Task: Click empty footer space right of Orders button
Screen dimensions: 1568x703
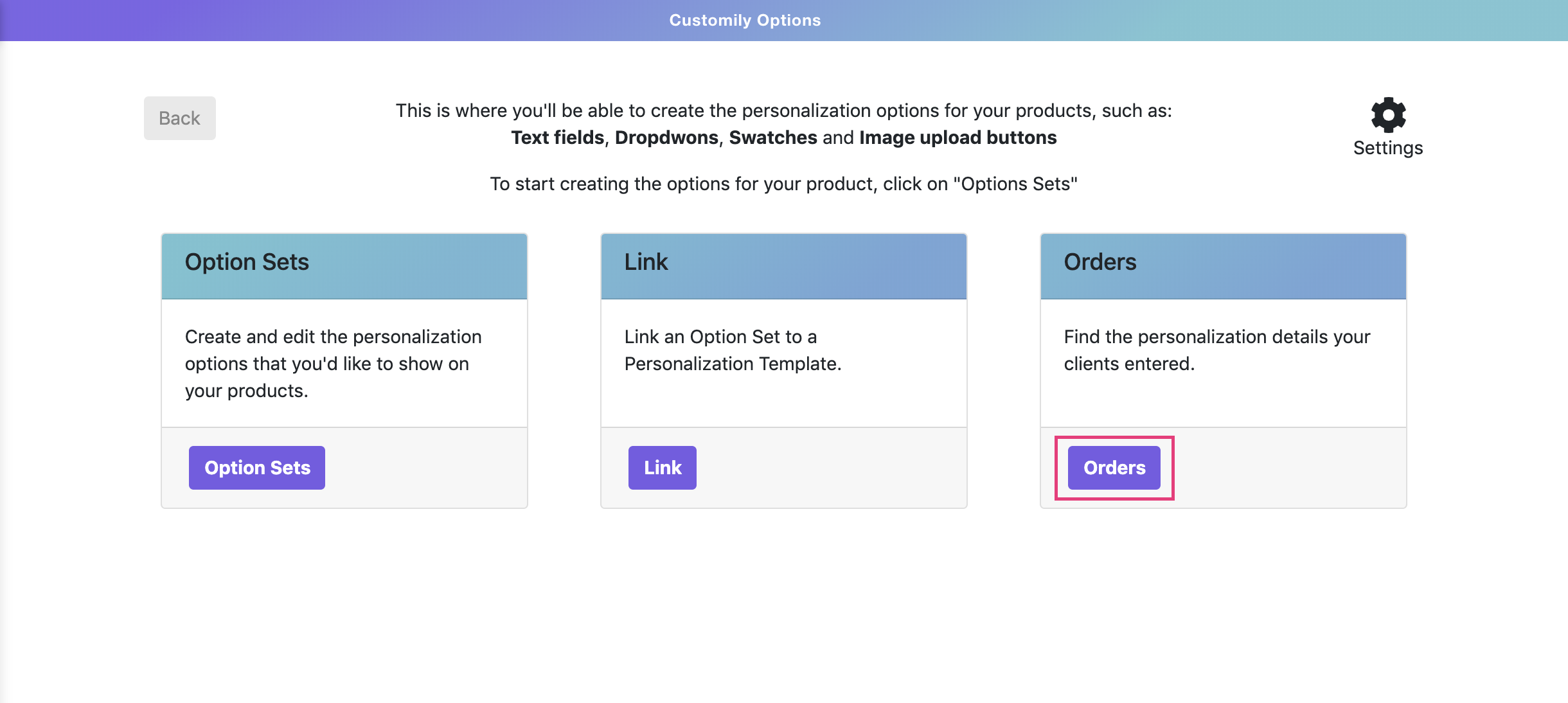Action: pos(1285,468)
